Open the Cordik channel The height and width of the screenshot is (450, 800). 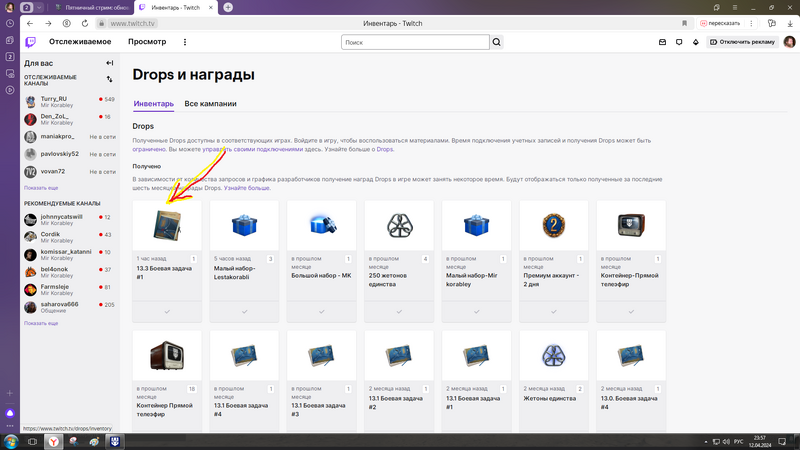(x=70, y=237)
